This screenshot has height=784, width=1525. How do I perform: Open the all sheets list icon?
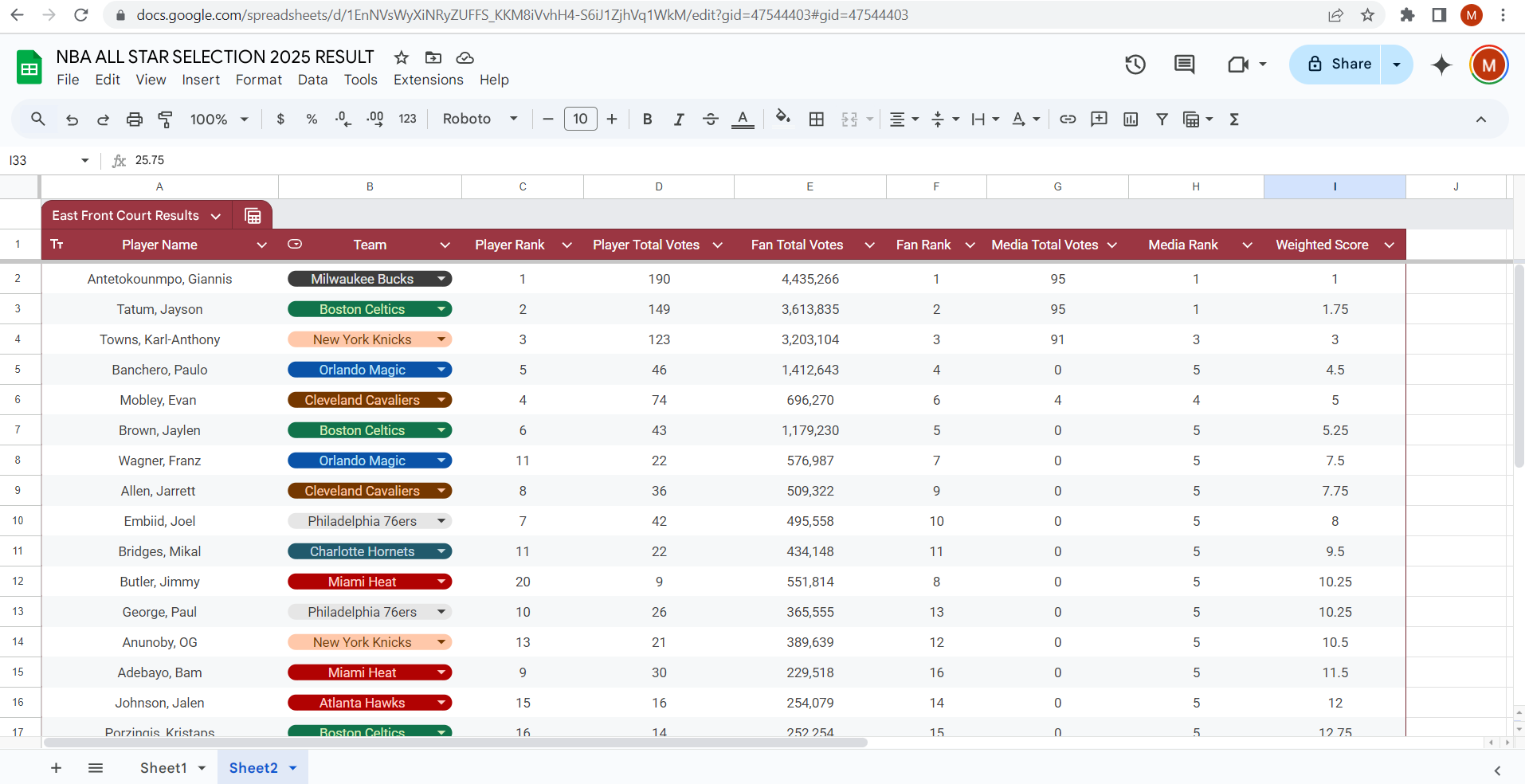[x=96, y=768]
